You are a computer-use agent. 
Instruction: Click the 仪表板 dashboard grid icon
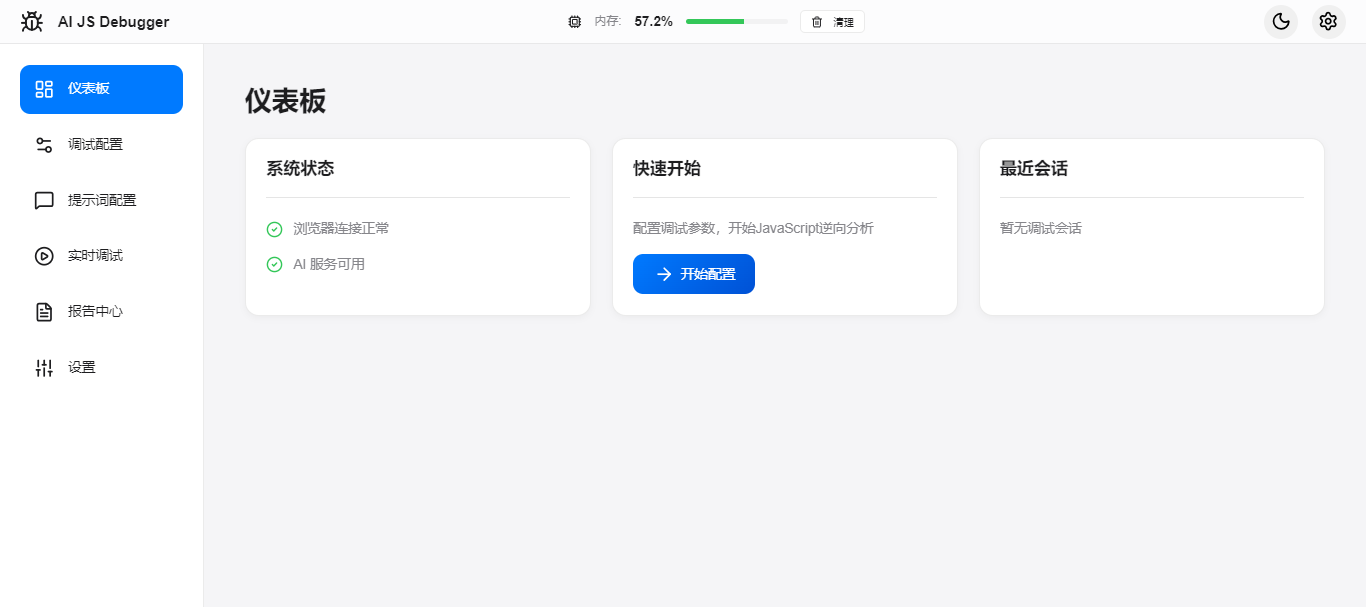44,89
